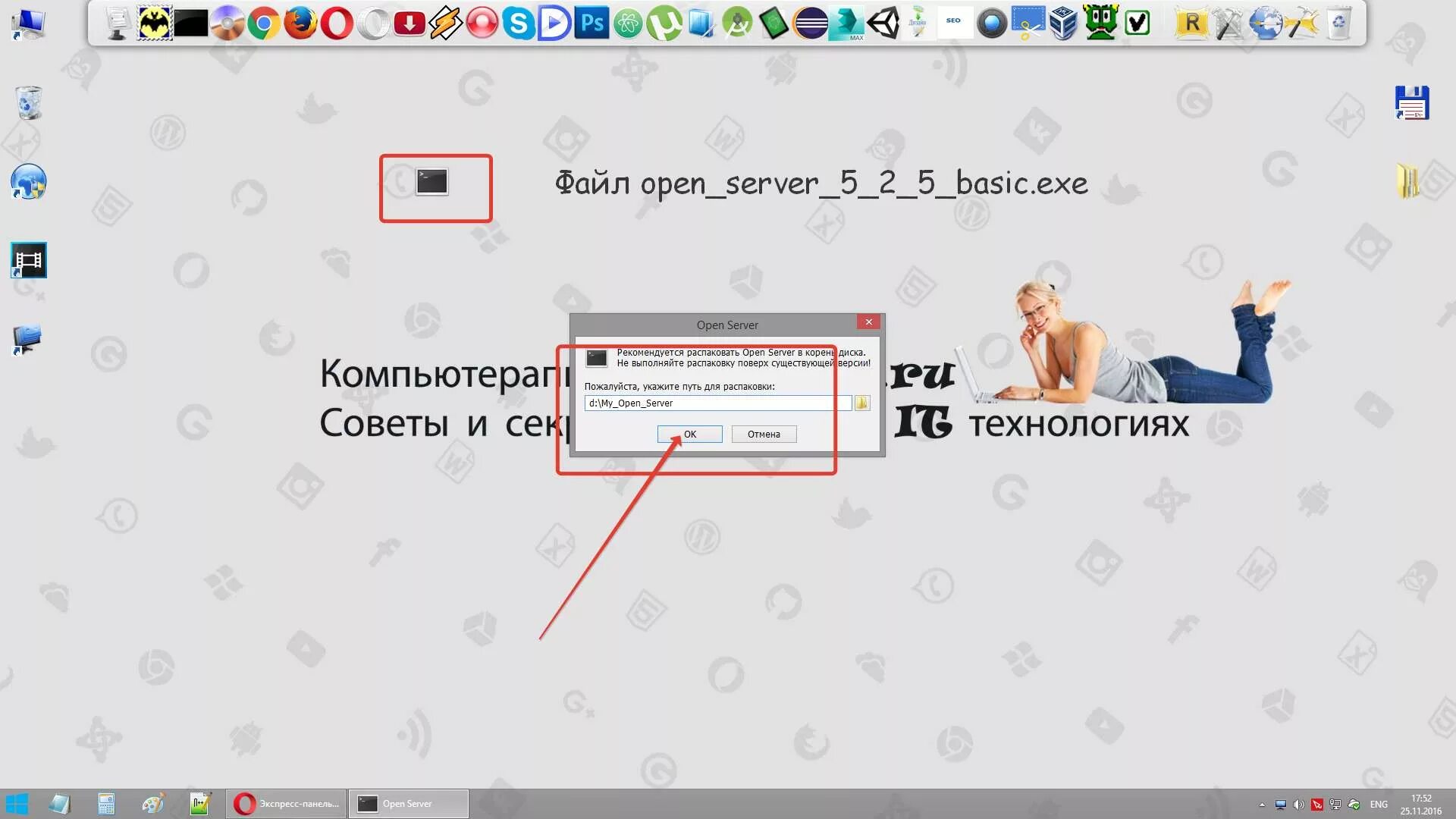Switch to Opera Экспресс-панель taskbar item
The image size is (1456, 819).
pyautogui.click(x=287, y=803)
